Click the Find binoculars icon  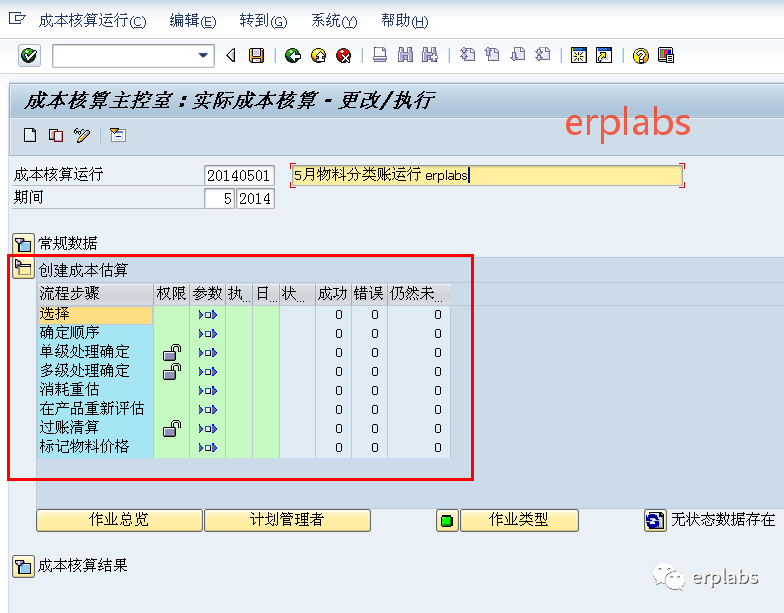tap(405, 55)
